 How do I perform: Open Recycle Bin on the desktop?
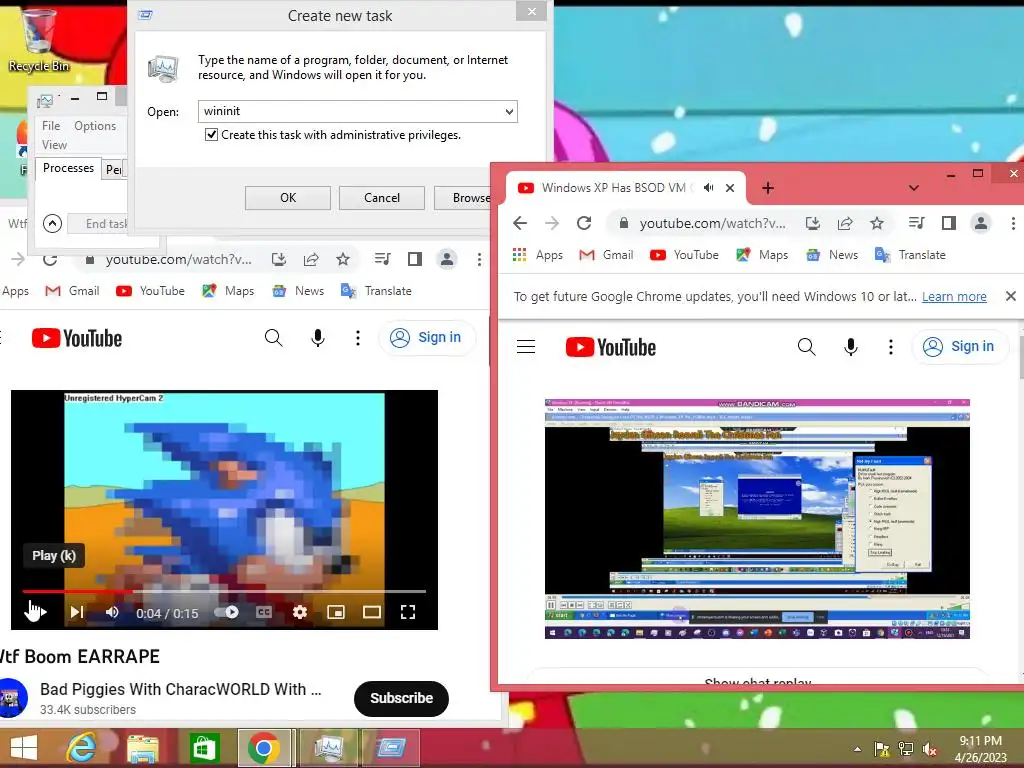coord(38,39)
